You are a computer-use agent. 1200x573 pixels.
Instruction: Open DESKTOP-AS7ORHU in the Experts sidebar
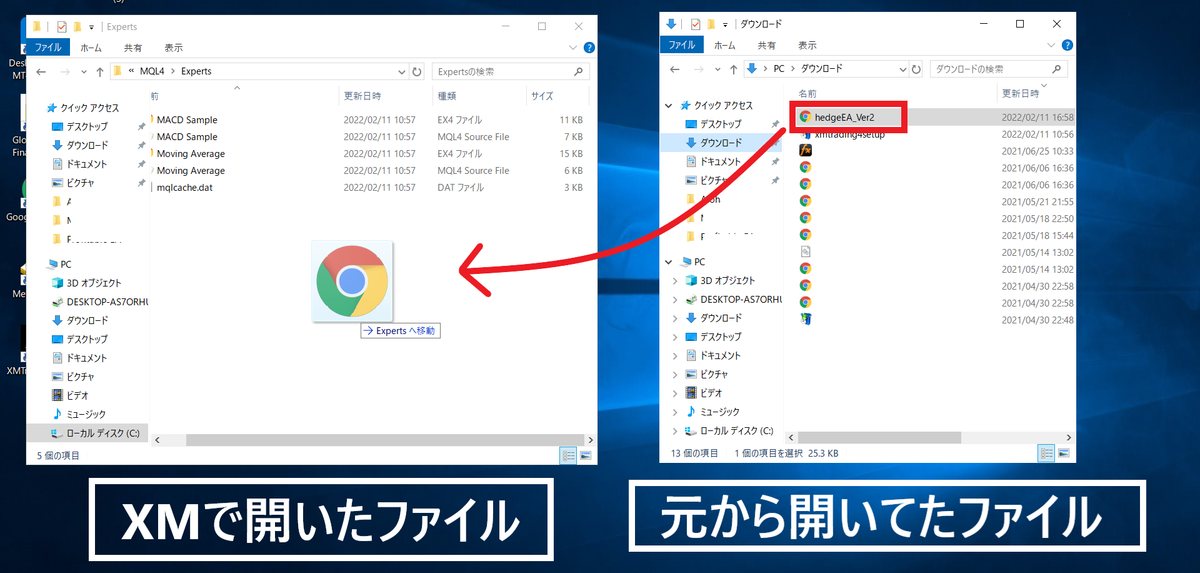[x=100, y=301]
